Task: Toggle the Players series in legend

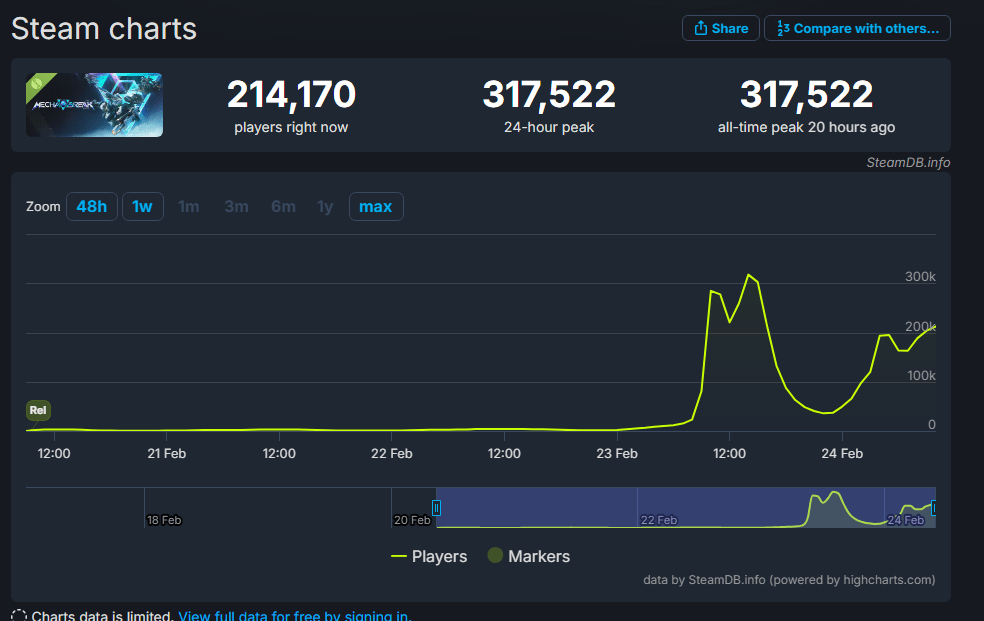Action: pos(429,556)
